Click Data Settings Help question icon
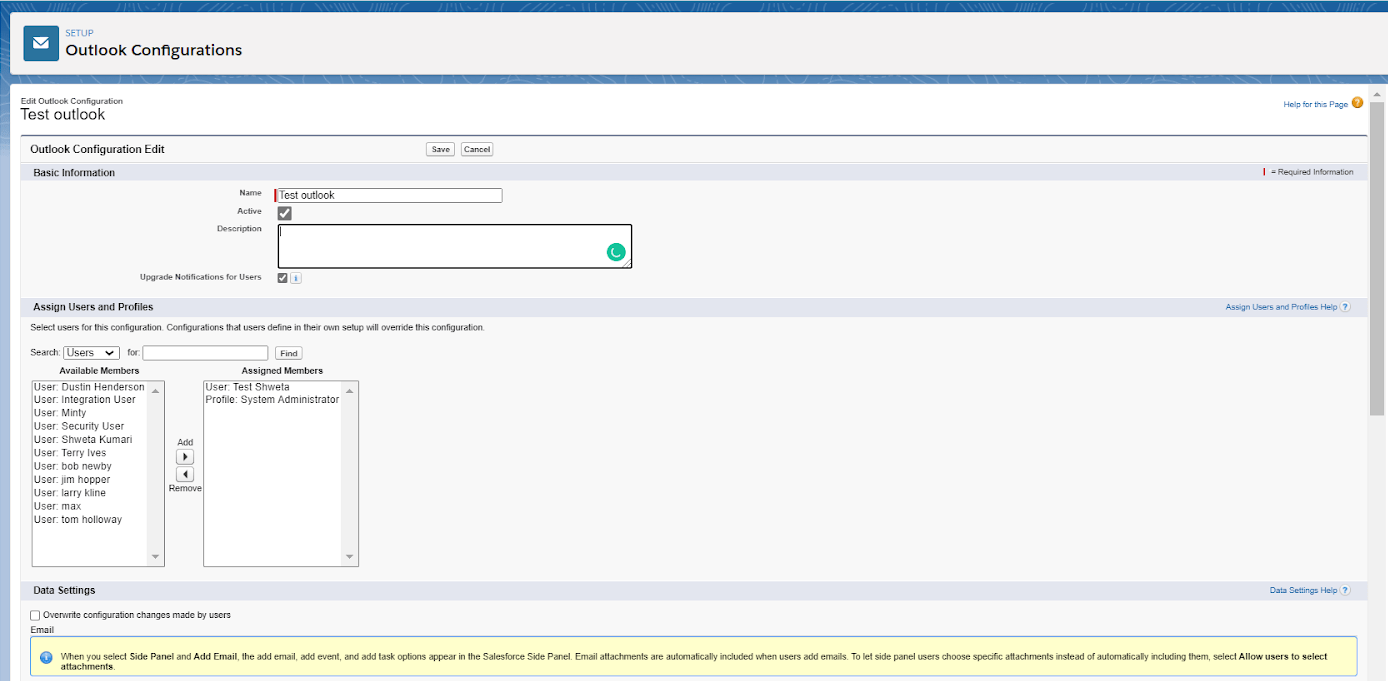 (x=1345, y=591)
